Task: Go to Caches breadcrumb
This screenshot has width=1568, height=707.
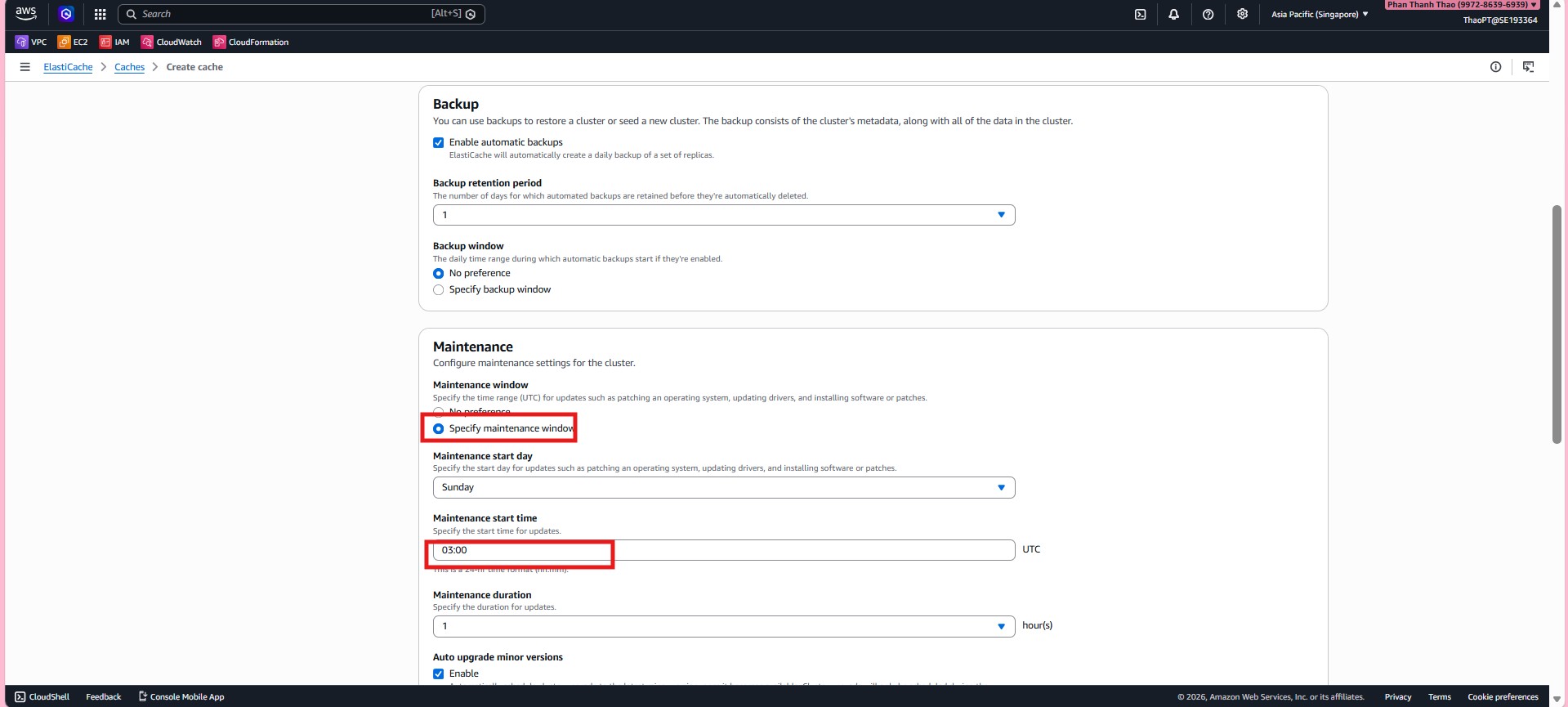Action: [129, 67]
